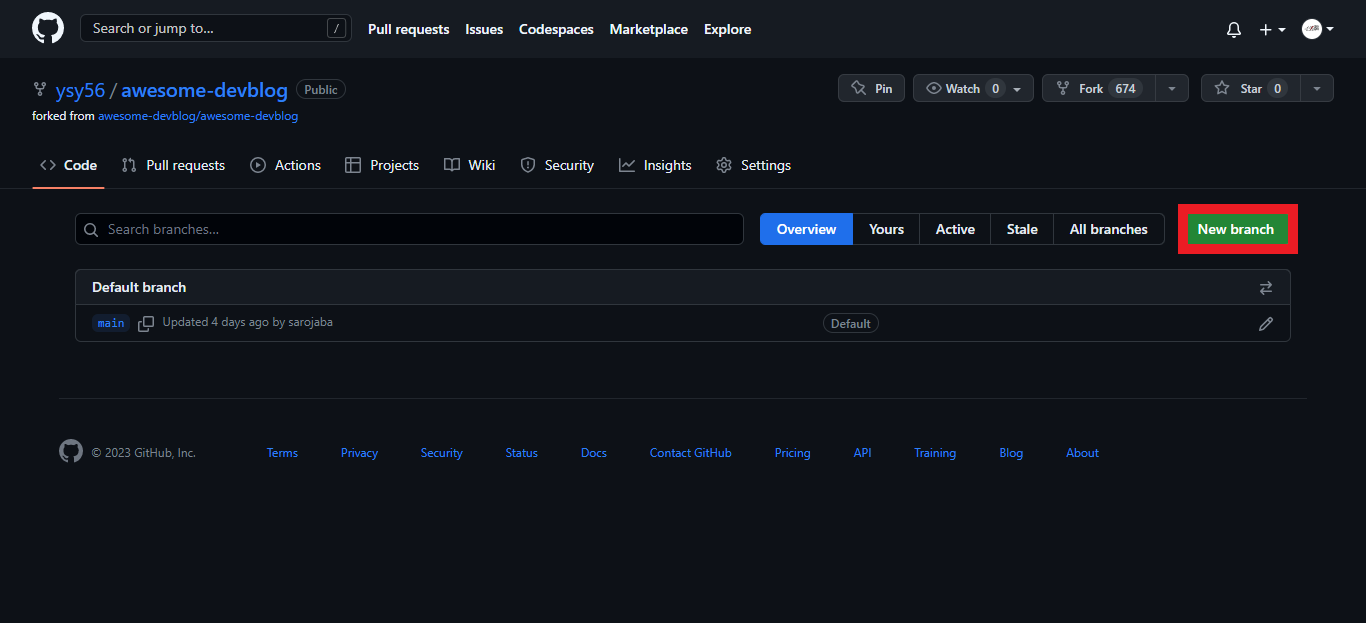This screenshot has width=1366, height=623.
Task: Open the upstream awesome-devblog/awesome-devblog link
Action: pyautogui.click(x=198, y=116)
